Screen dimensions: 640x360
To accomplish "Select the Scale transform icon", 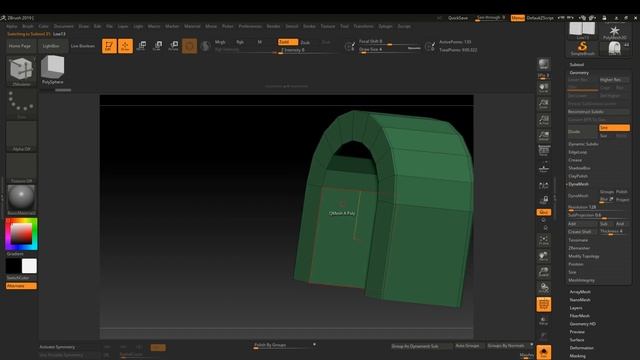I will pos(158,46).
